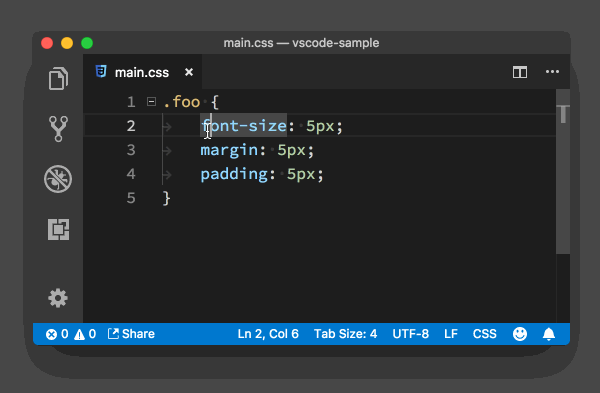Close the main.css tab
This screenshot has height=393, width=600.
pyautogui.click(x=189, y=72)
